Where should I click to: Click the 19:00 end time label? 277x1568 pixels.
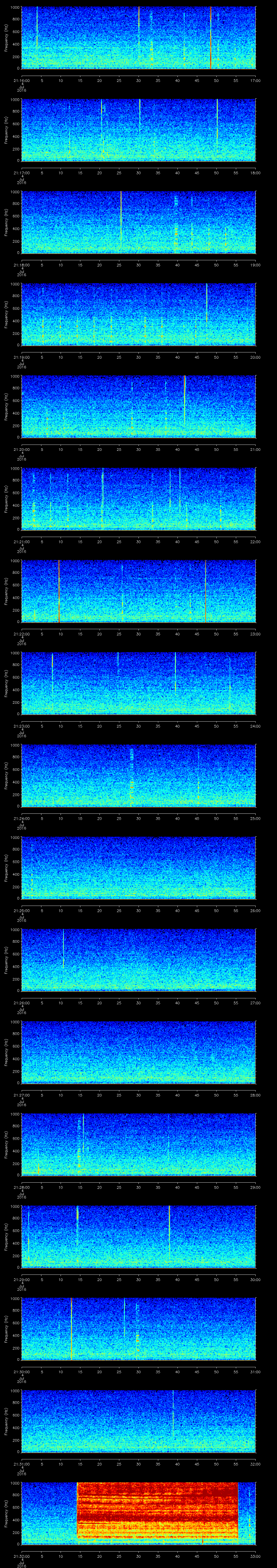click(x=256, y=265)
